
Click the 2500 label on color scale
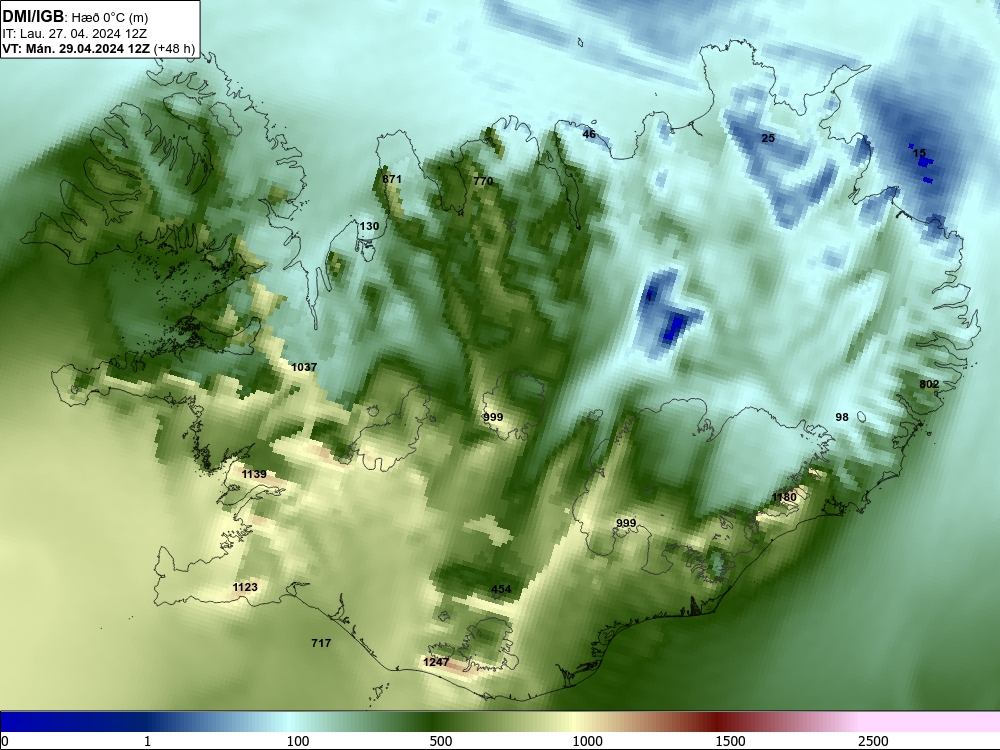[x=873, y=741]
